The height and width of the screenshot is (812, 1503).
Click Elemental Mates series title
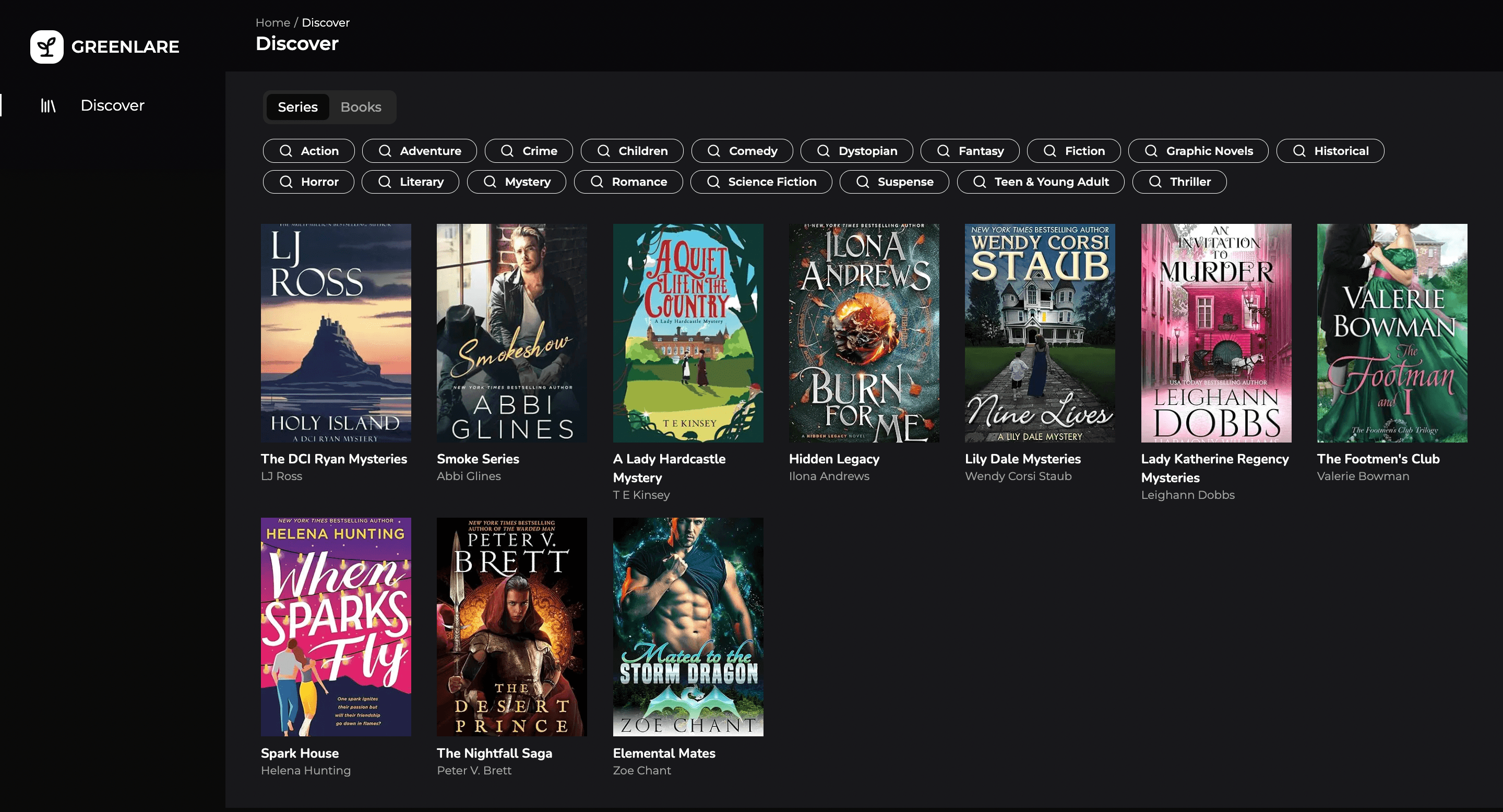click(664, 753)
